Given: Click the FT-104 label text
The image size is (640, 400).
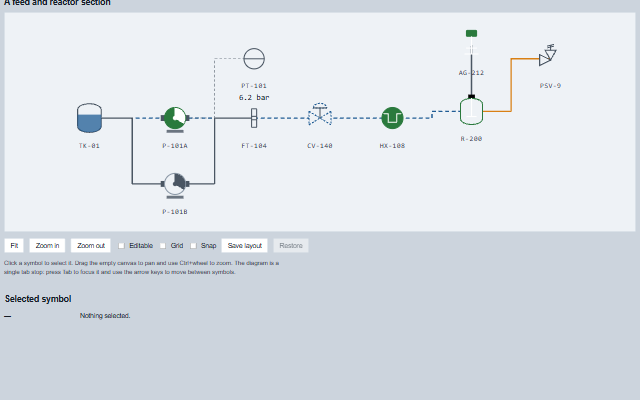Looking at the screenshot, I should click(x=254, y=146).
